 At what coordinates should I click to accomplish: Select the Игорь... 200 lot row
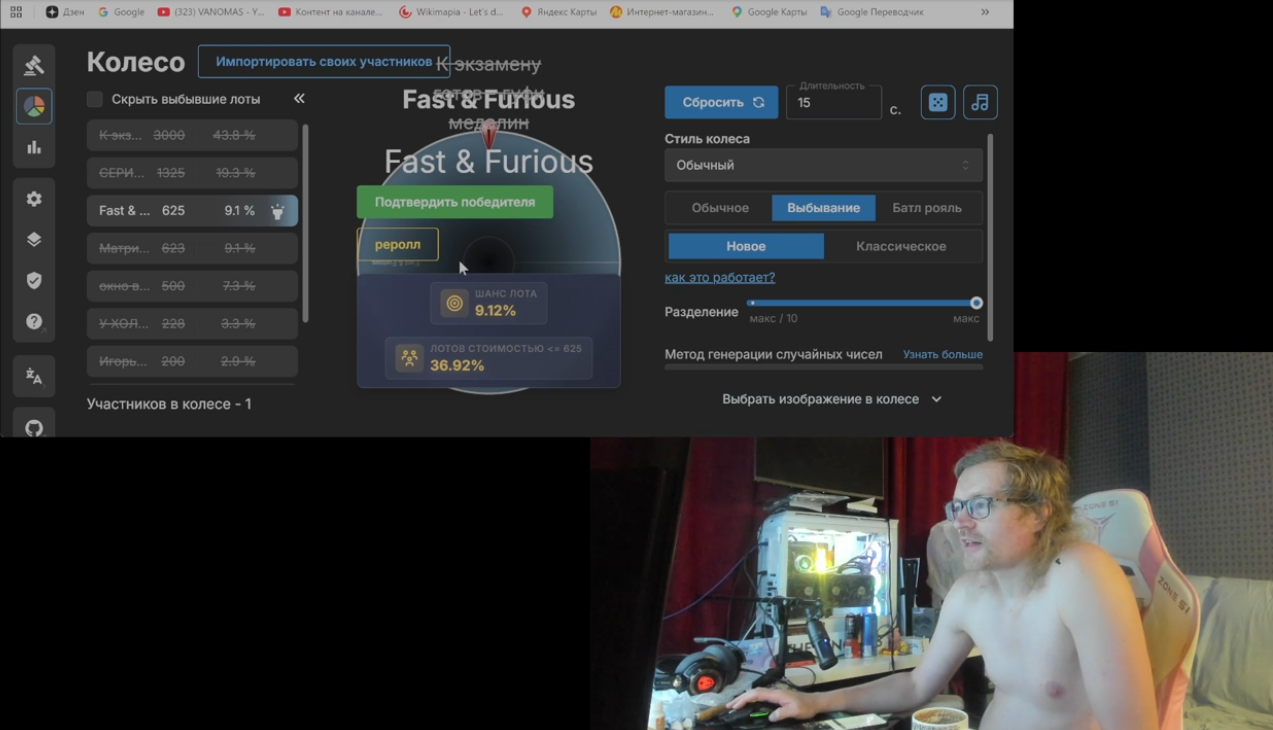click(x=192, y=361)
